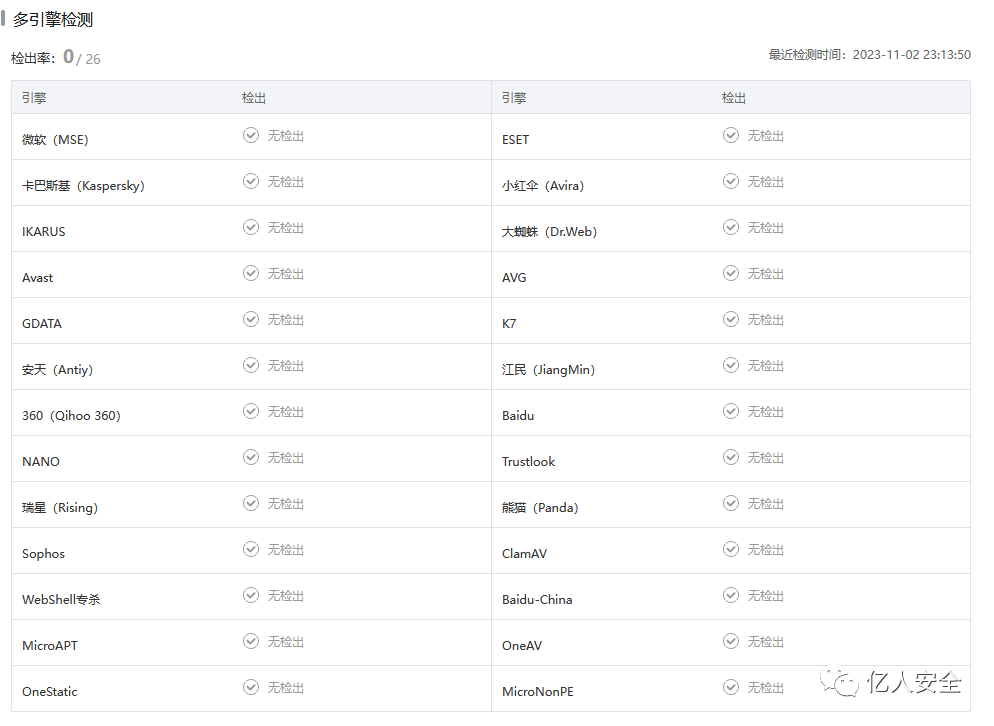This screenshot has height=726, width=994.
Task: Select the ClamAV engine name
Action: 524,554
